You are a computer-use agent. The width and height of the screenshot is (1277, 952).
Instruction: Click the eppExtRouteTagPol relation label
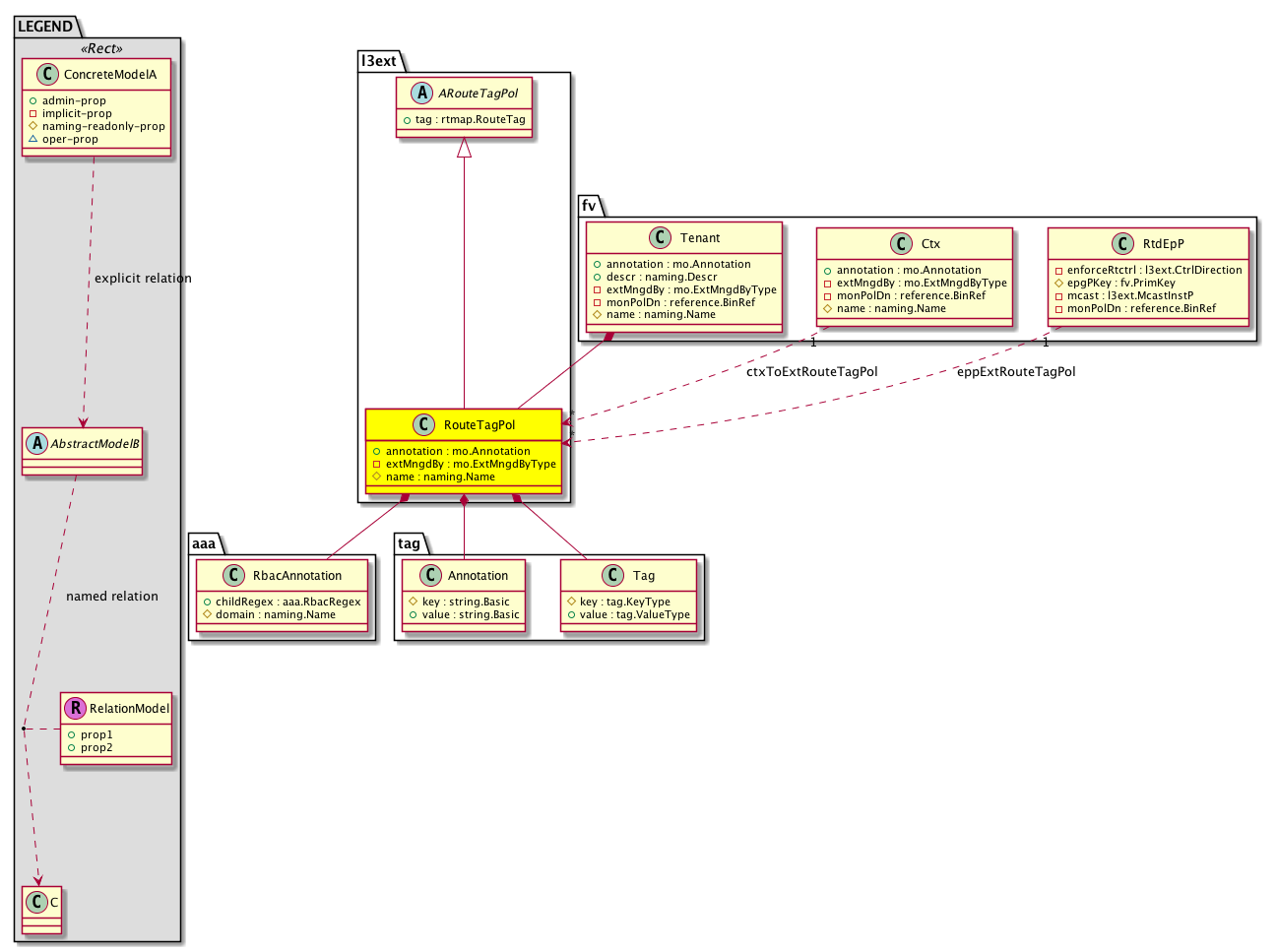[1016, 372]
